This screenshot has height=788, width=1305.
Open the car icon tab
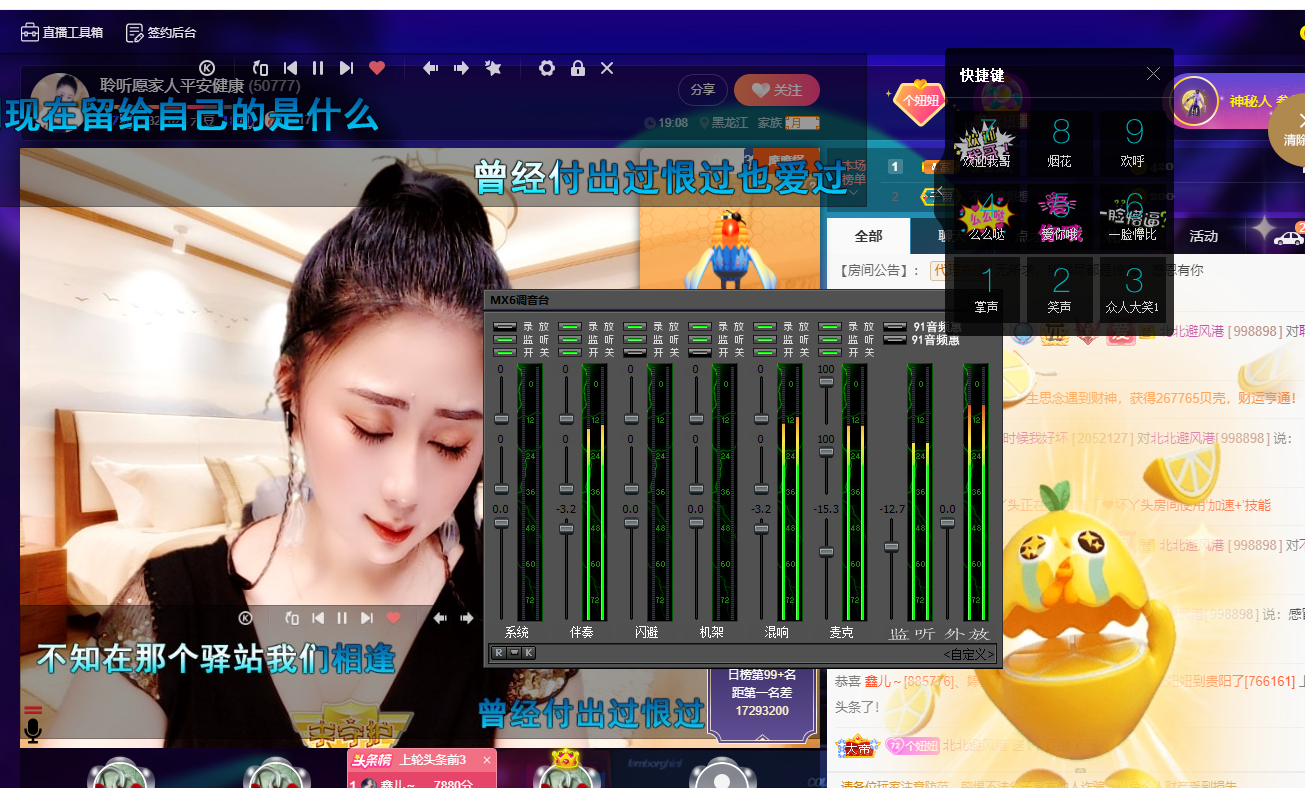click(x=1288, y=237)
